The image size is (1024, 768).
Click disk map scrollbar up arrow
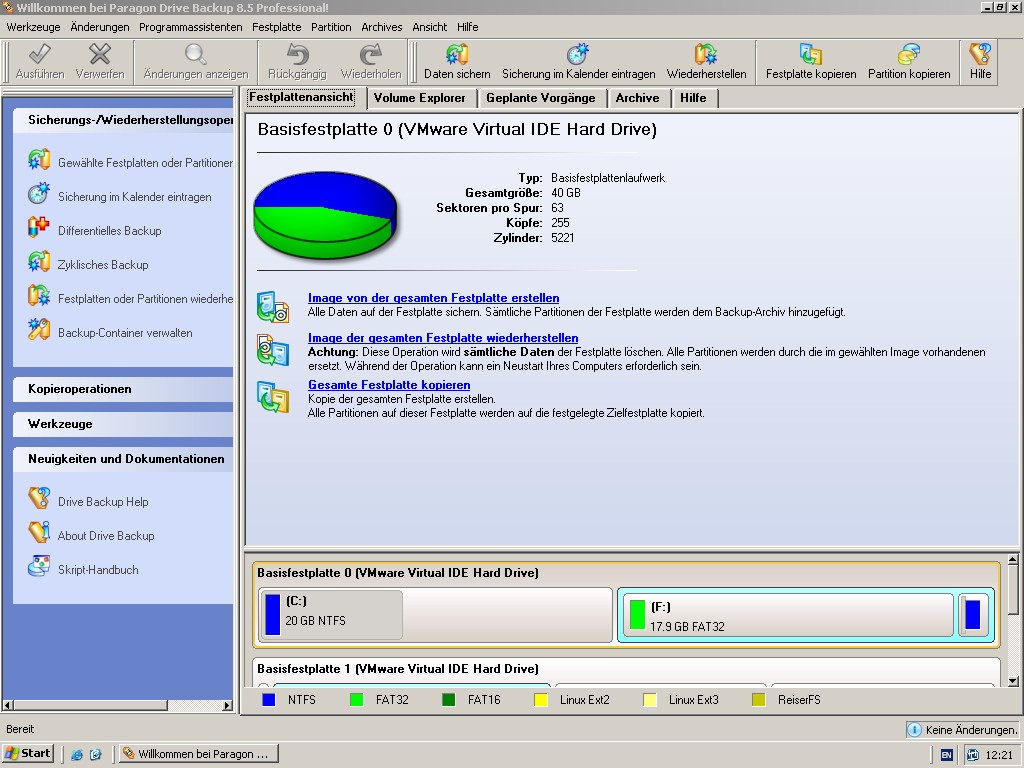pos(1013,560)
